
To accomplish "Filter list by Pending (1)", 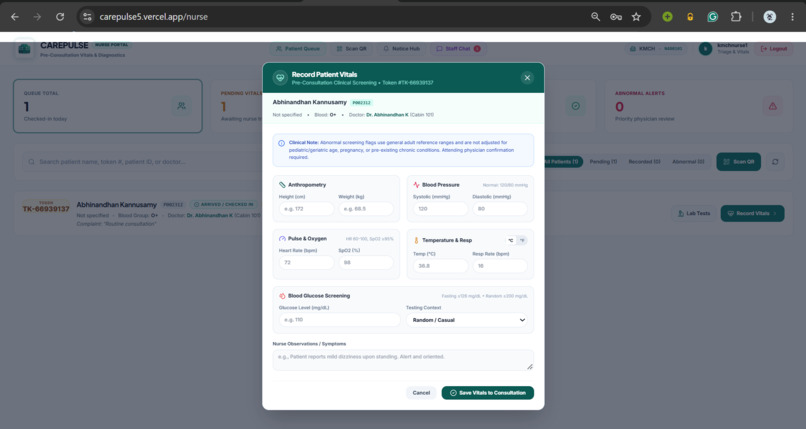I will (x=603, y=162).
